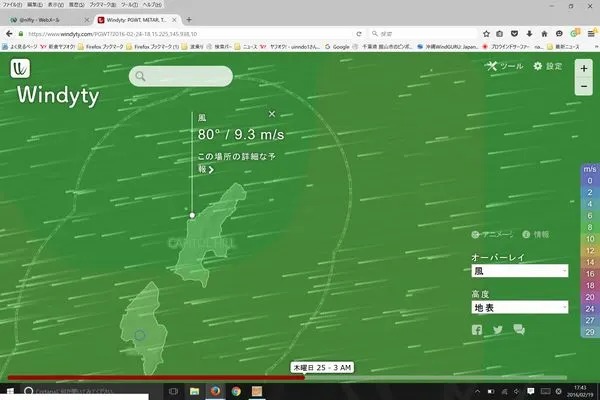Click the 木曜日 25 - 3 AM time marker
Image resolution: width=600 pixels, height=400 pixels.
click(x=322, y=367)
